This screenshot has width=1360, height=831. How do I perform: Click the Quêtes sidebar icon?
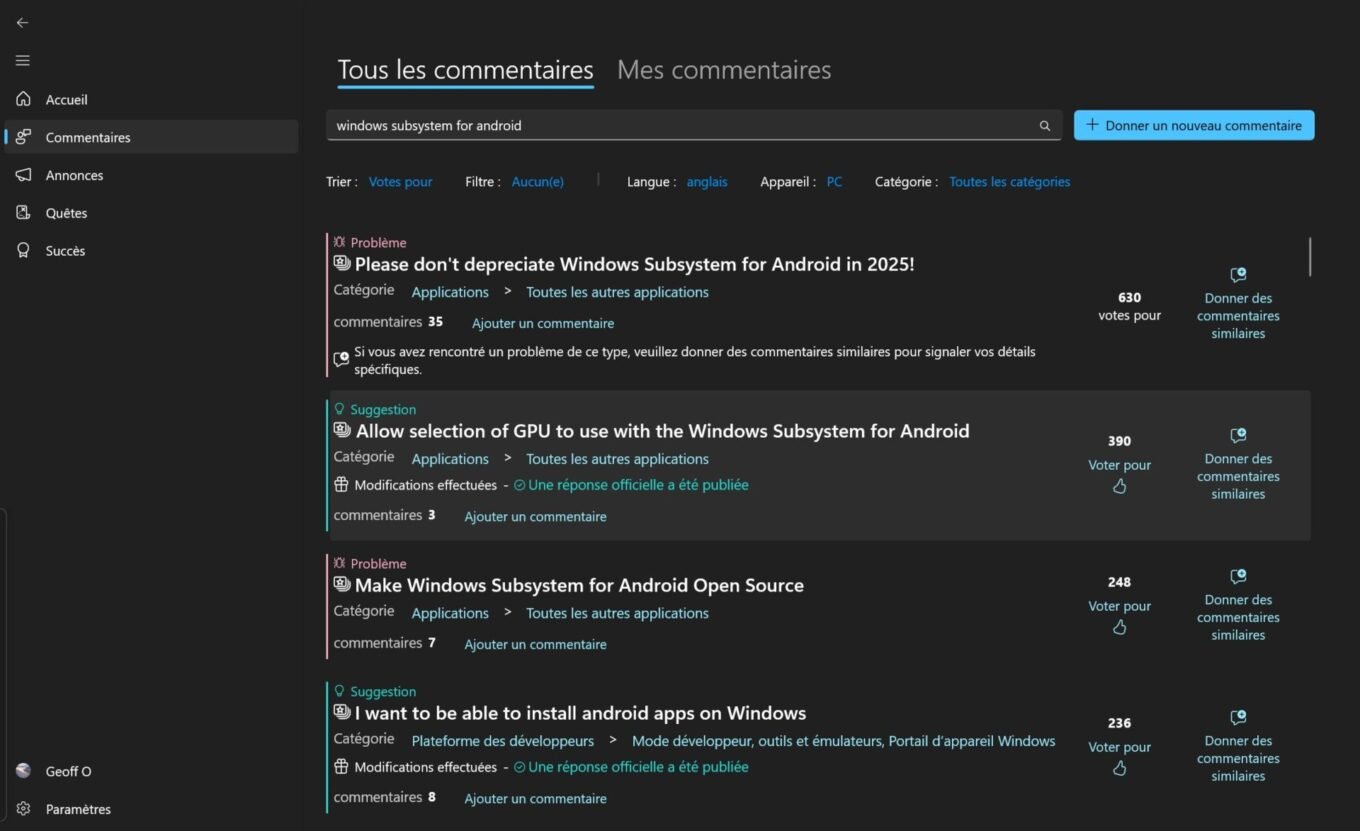[x=23, y=213]
